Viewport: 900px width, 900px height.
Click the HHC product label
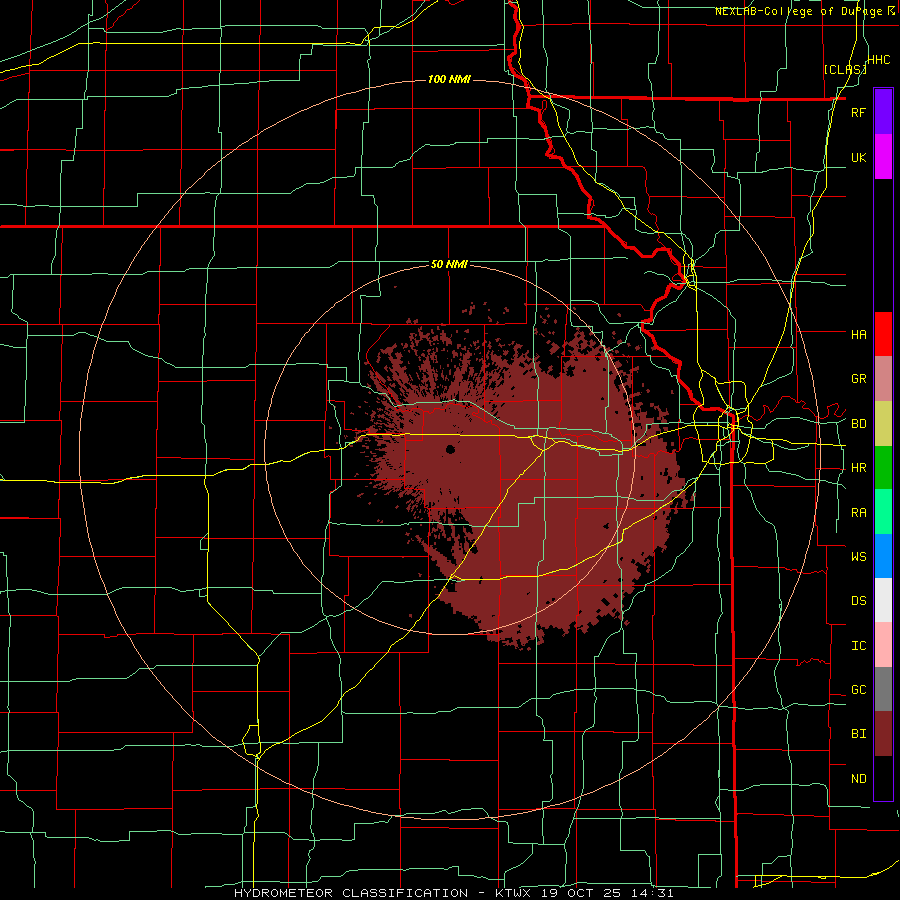point(879,60)
